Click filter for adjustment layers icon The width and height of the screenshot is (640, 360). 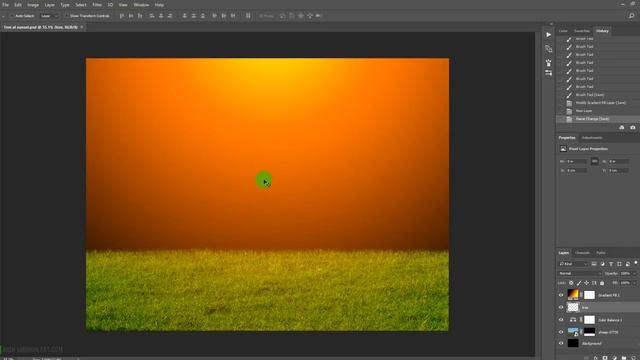pyautogui.click(x=602, y=264)
